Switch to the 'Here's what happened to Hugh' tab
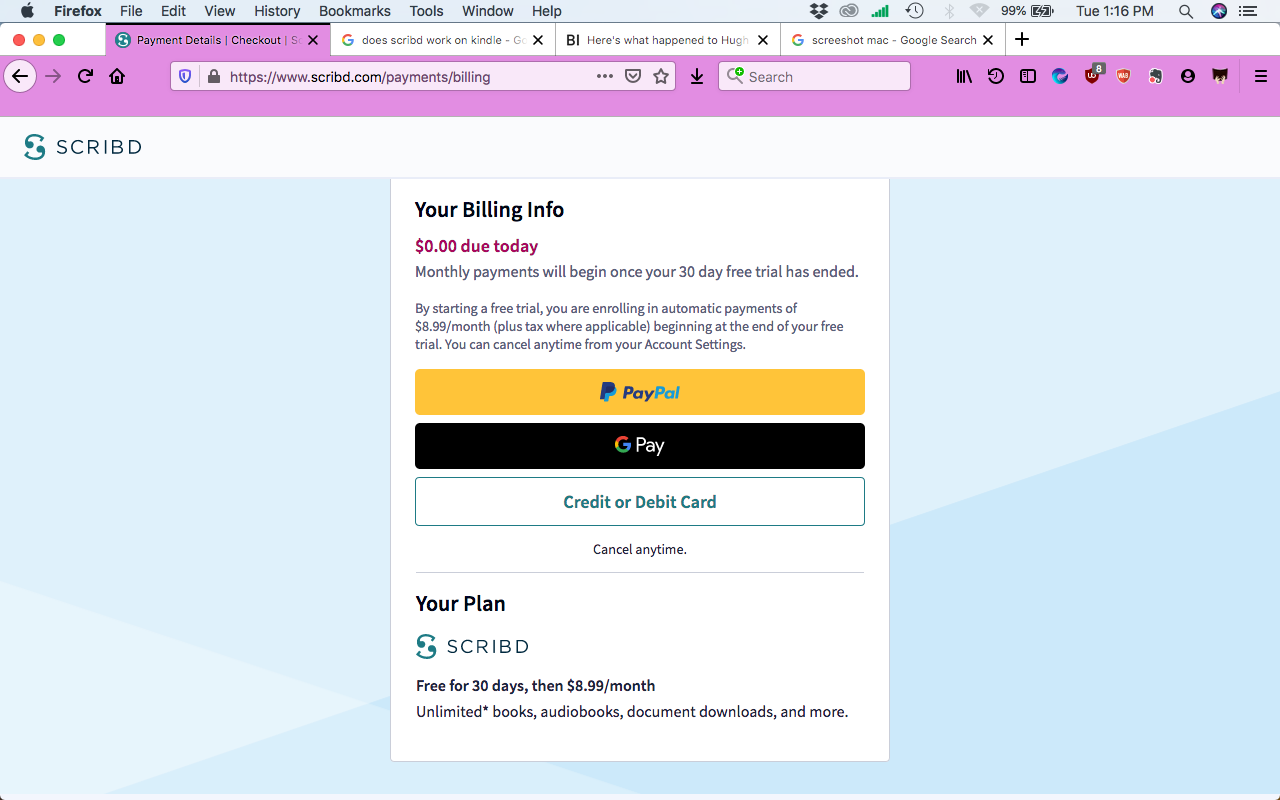The width and height of the screenshot is (1280, 800). (x=666, y=40)
